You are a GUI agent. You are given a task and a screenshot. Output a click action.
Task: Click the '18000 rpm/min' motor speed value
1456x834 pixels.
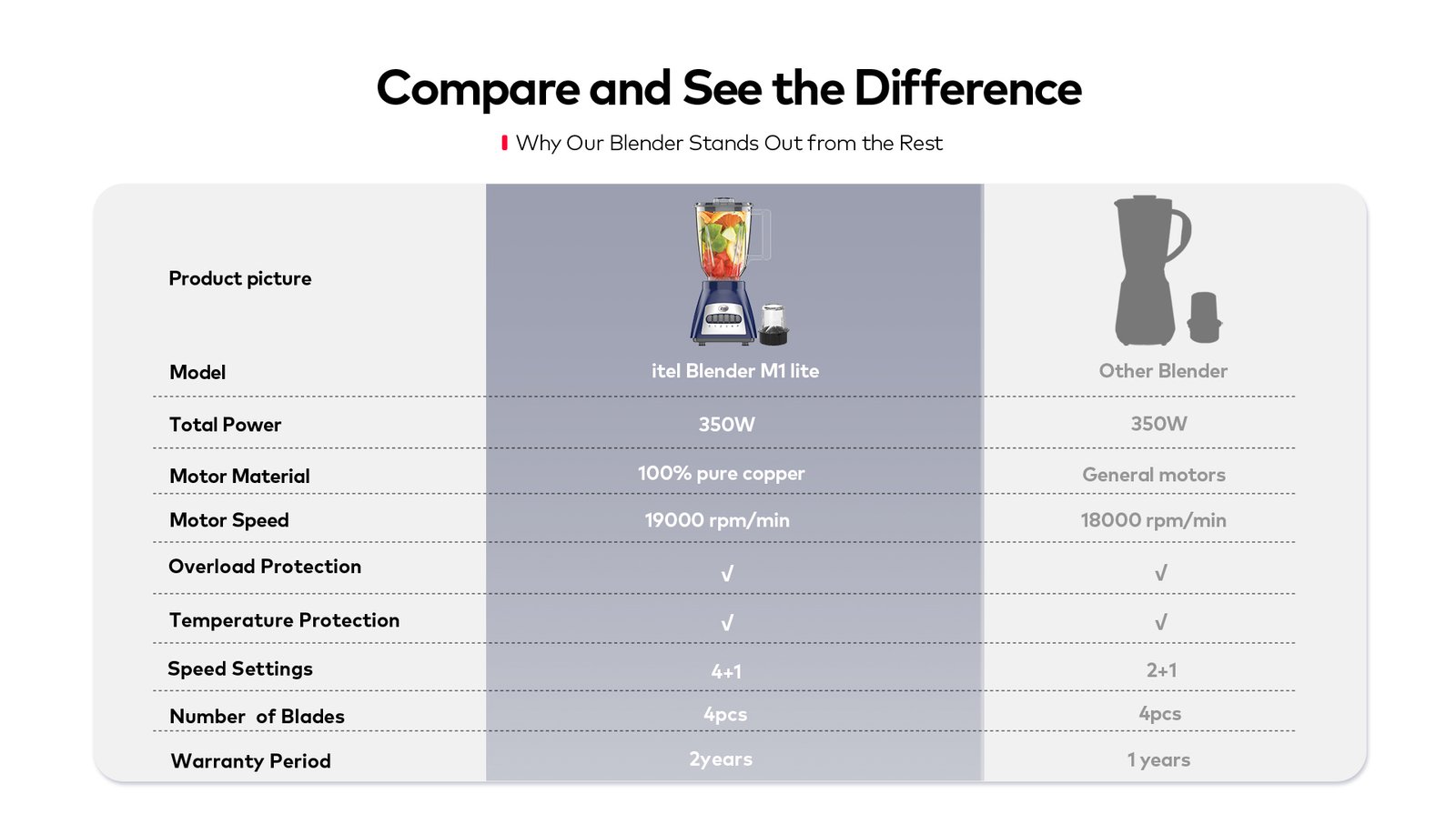pyautogui.click(x=1153, y=520)
